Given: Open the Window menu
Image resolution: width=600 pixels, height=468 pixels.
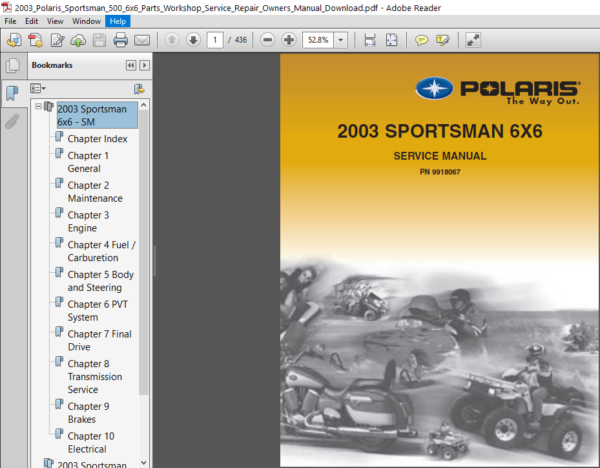Looking at the screenshot, I should (x=86, y=21).
